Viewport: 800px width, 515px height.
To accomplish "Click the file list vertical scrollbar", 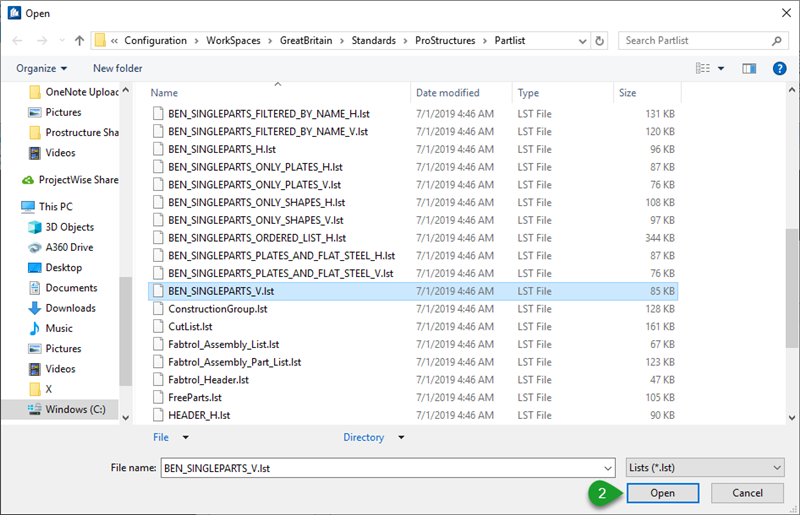I will 792,288.
